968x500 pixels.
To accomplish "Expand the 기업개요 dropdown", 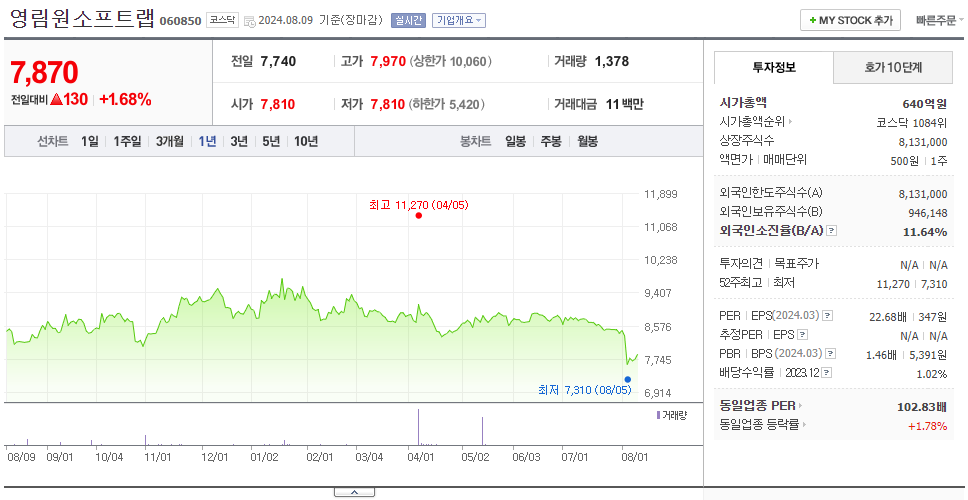I will coord(459,20).
